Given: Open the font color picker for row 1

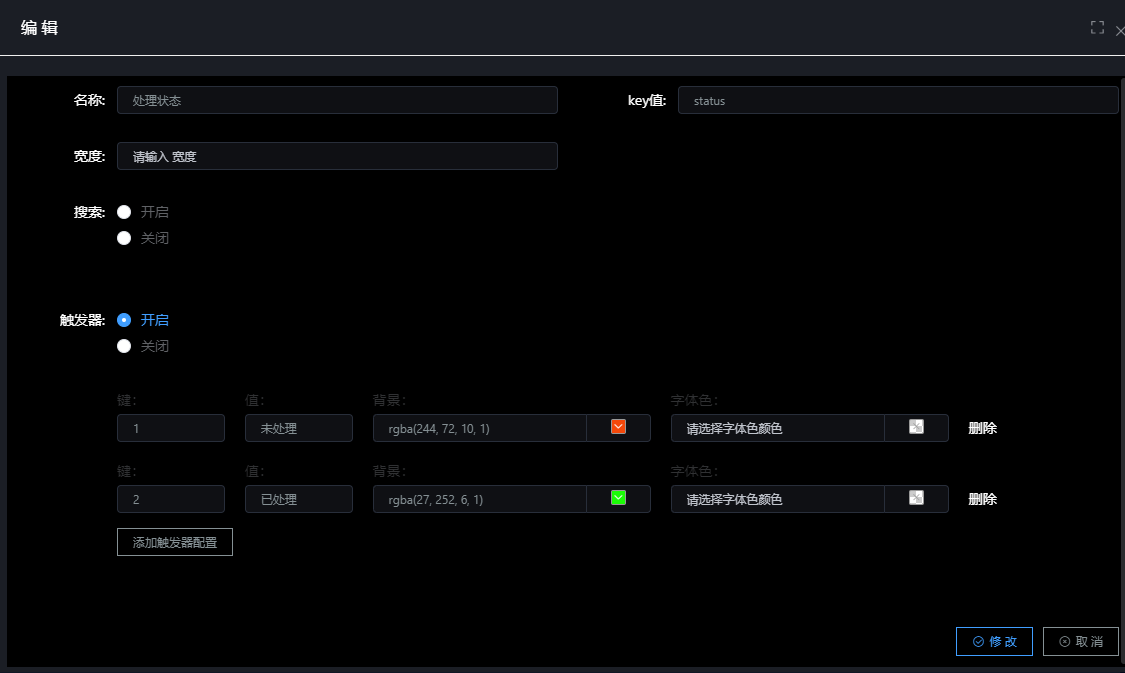Looking at the screenshot, I should [916, 427].
